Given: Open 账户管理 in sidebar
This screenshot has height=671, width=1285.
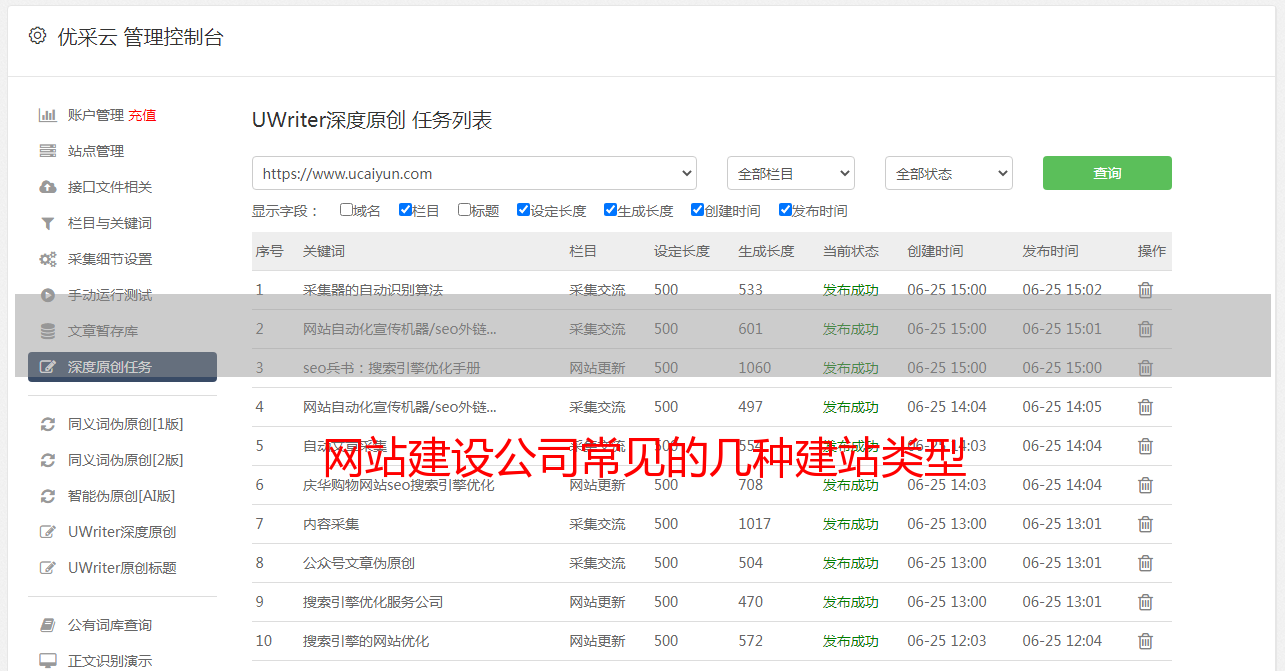Looking at the screenshot, I should (x=96, y=115).
